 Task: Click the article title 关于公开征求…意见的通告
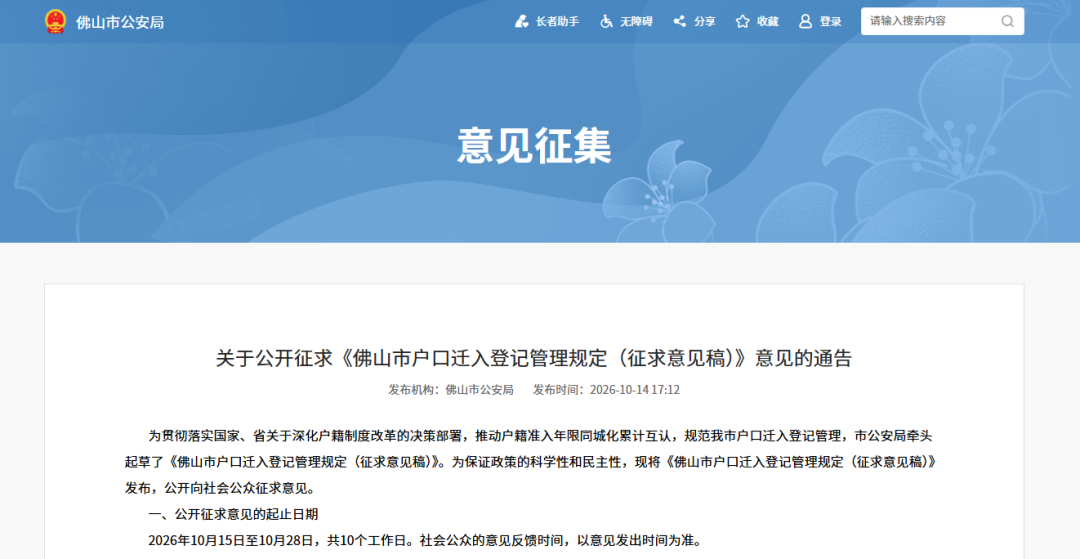534,358
